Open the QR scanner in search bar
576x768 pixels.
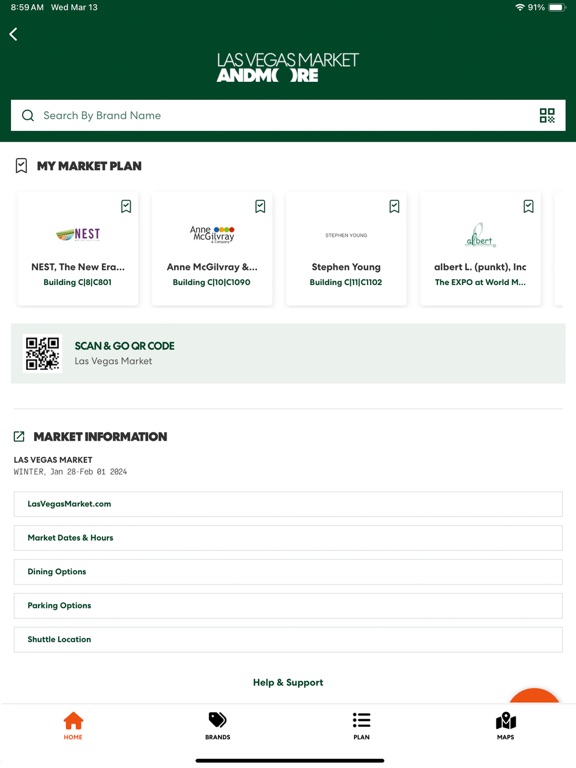pyautogui.click(x=547, y=116)
